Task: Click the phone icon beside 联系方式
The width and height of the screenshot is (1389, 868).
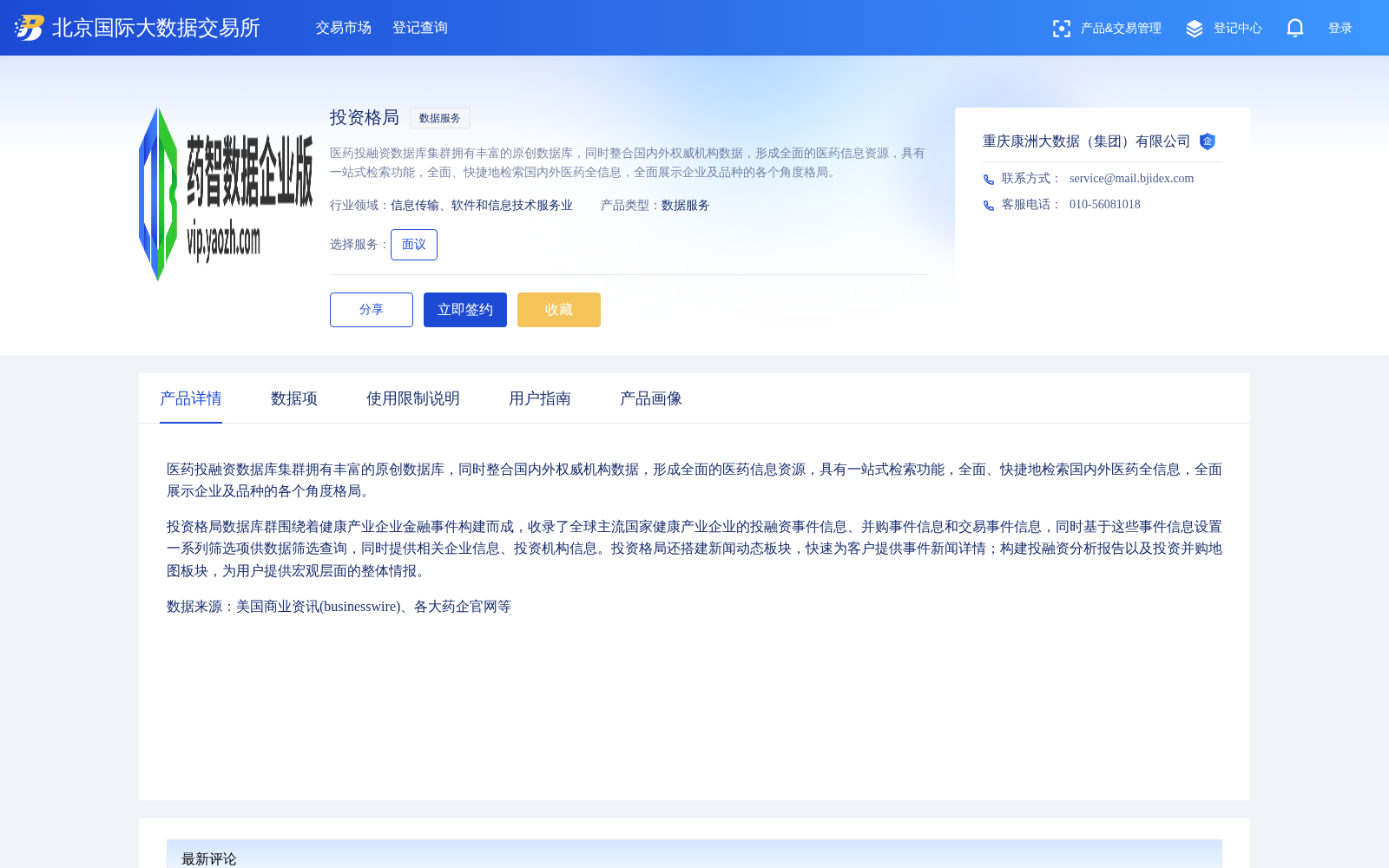Action: (x=989, y=180)
